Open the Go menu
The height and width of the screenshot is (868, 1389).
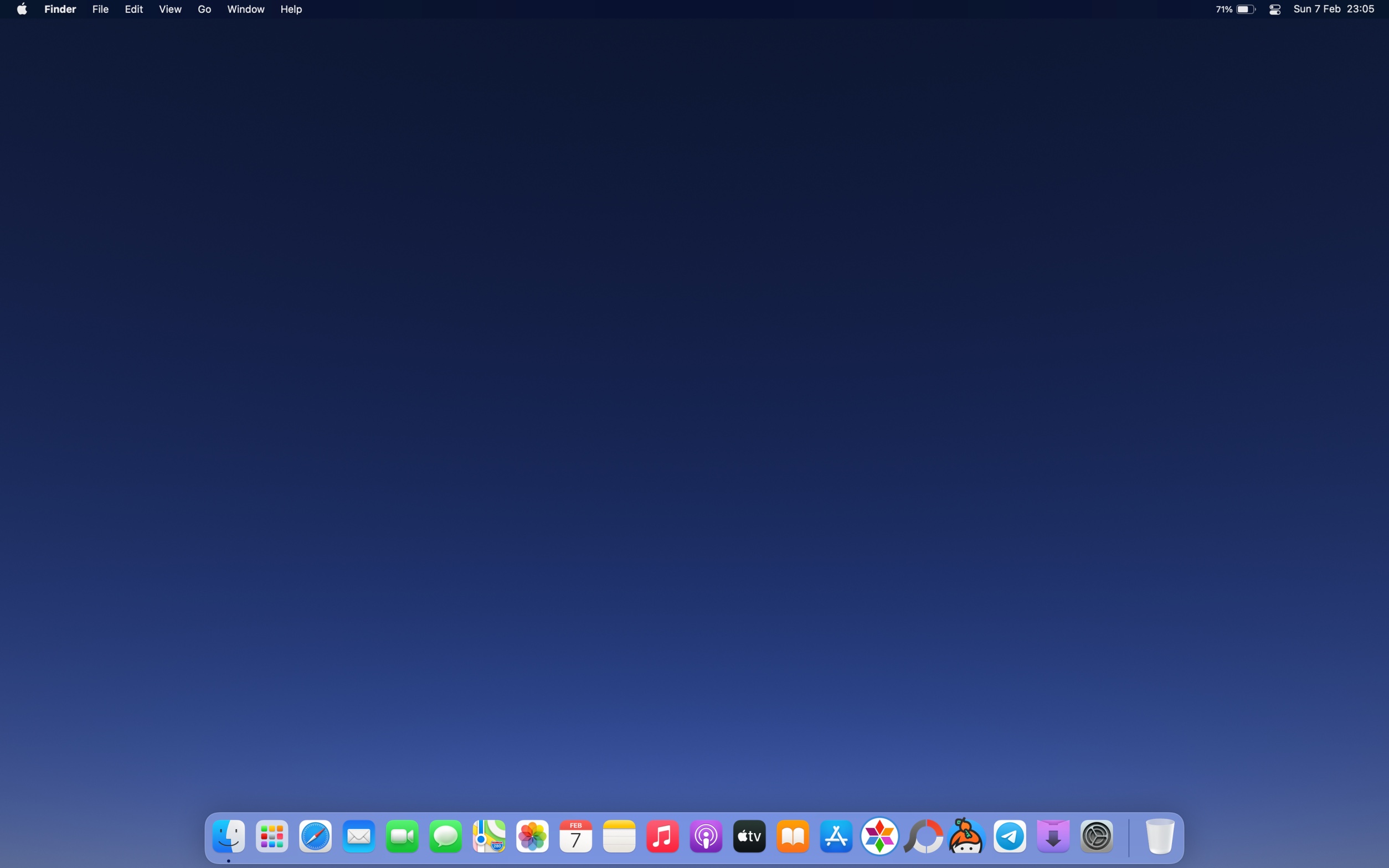(204, 9)
